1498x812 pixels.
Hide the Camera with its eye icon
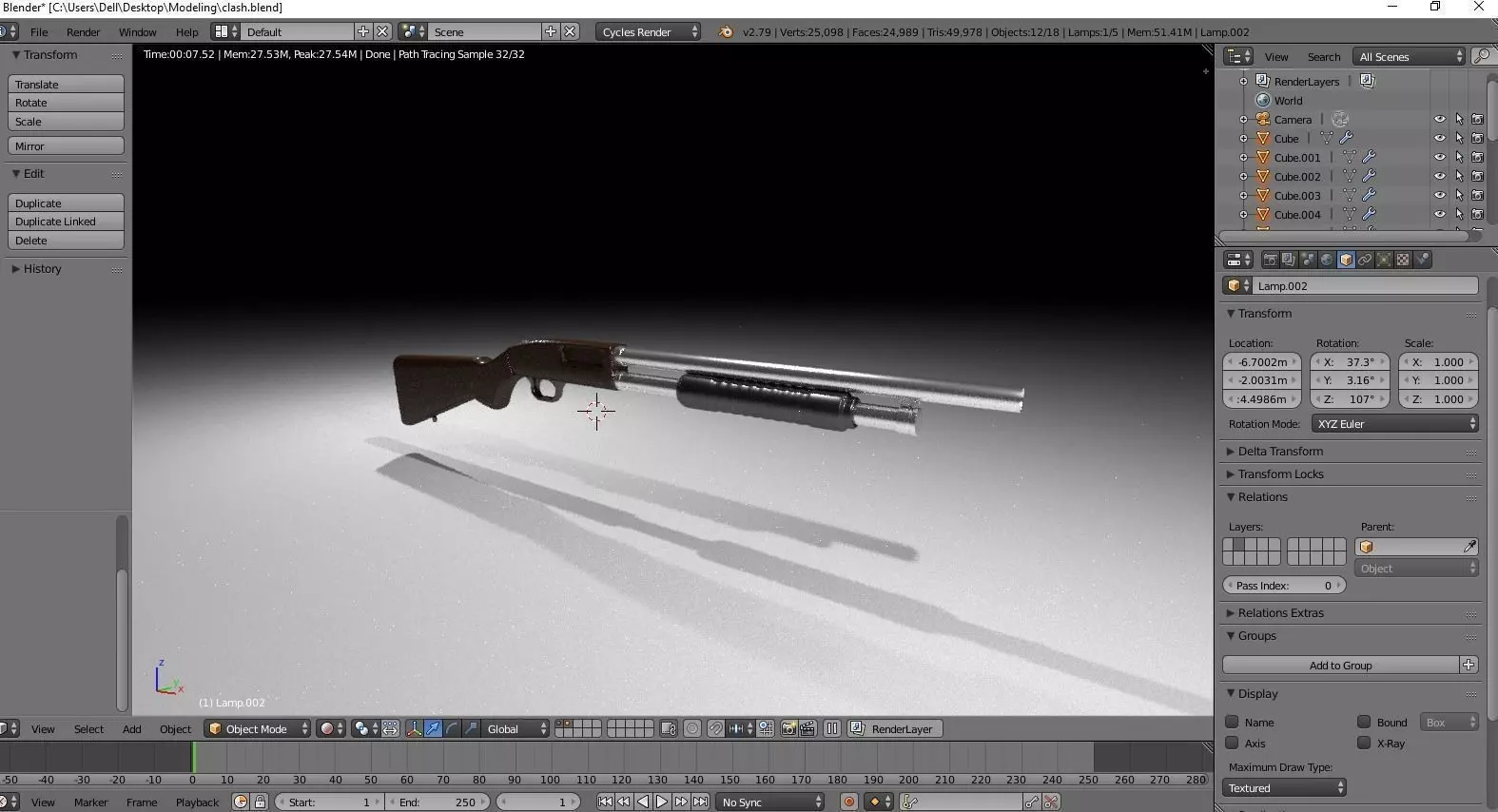[1439, 119]
